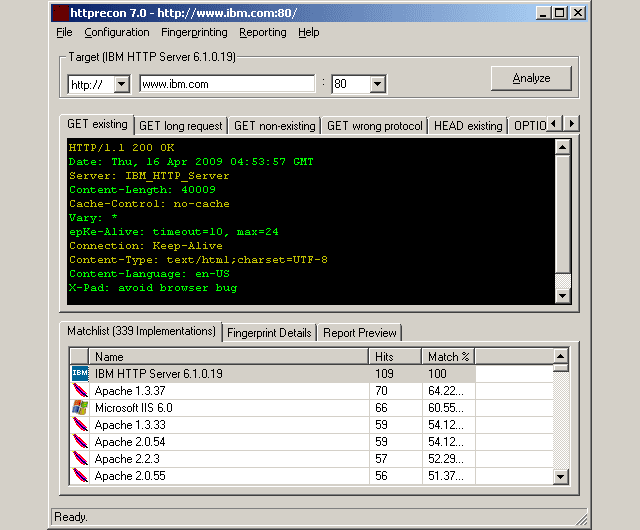Start the scan with the Analyze button
The image size is (640, 530).
click(531, 78)
